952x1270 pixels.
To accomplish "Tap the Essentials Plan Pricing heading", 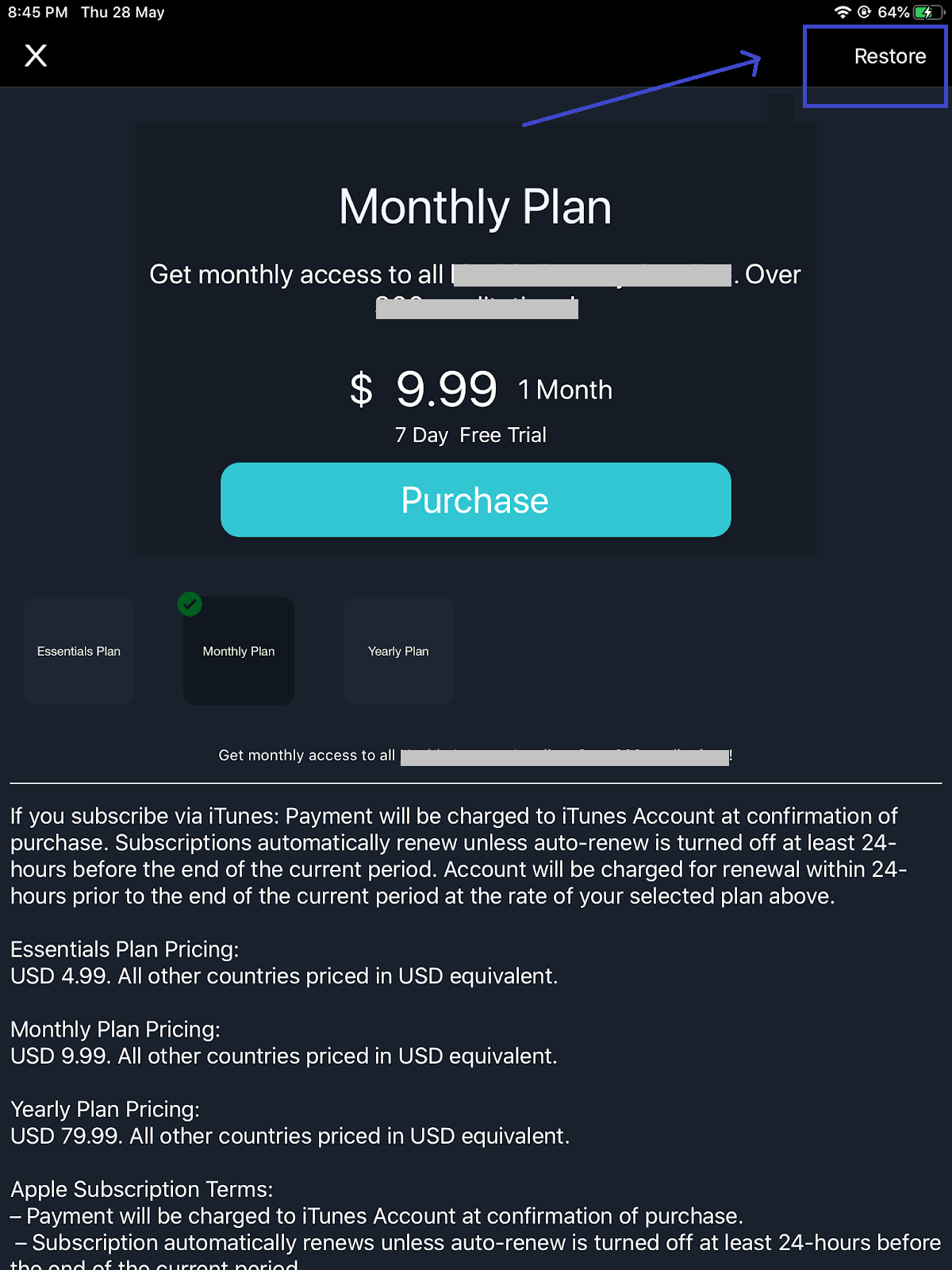I will (x=125, y=949).
